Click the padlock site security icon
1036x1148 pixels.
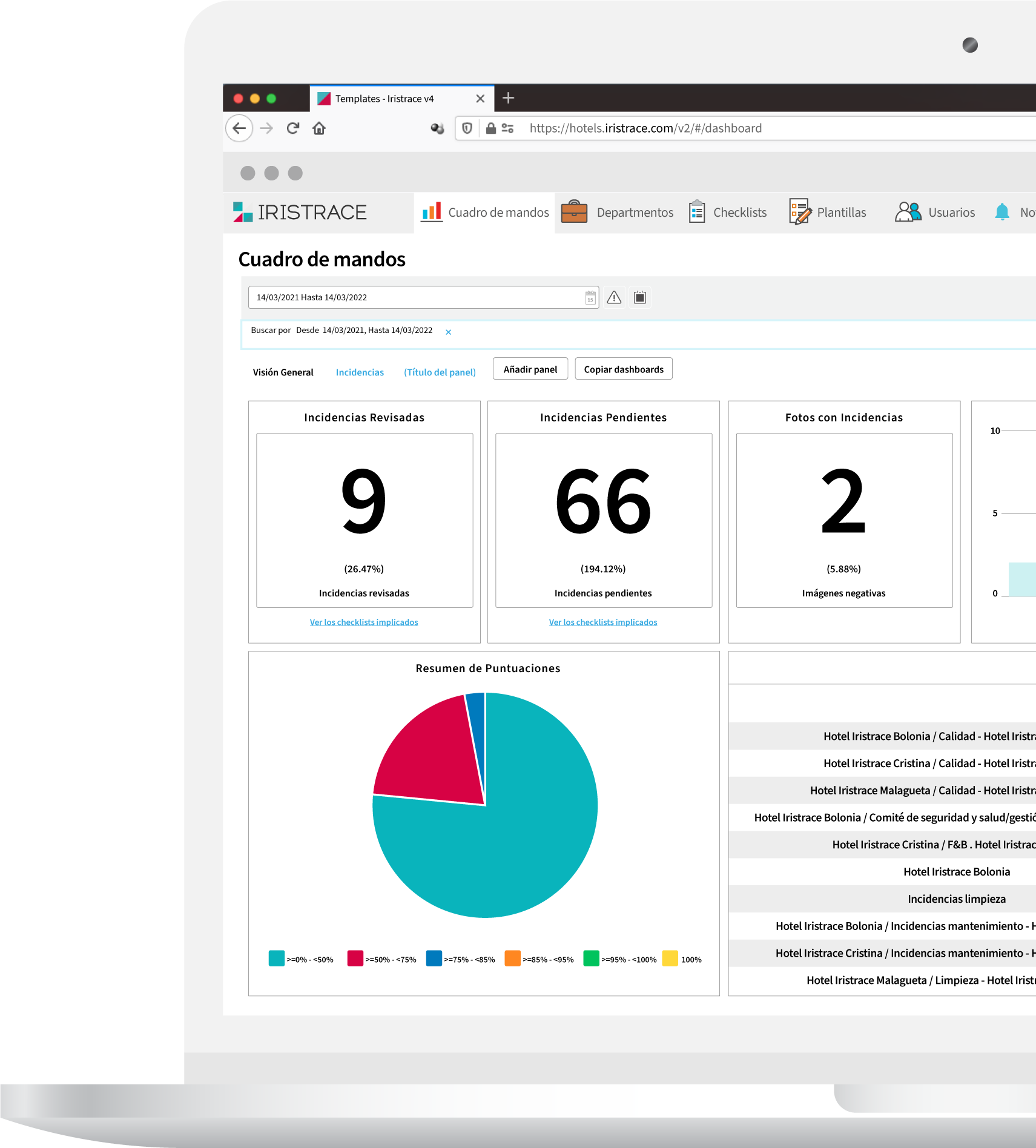[x=491, y=128]
